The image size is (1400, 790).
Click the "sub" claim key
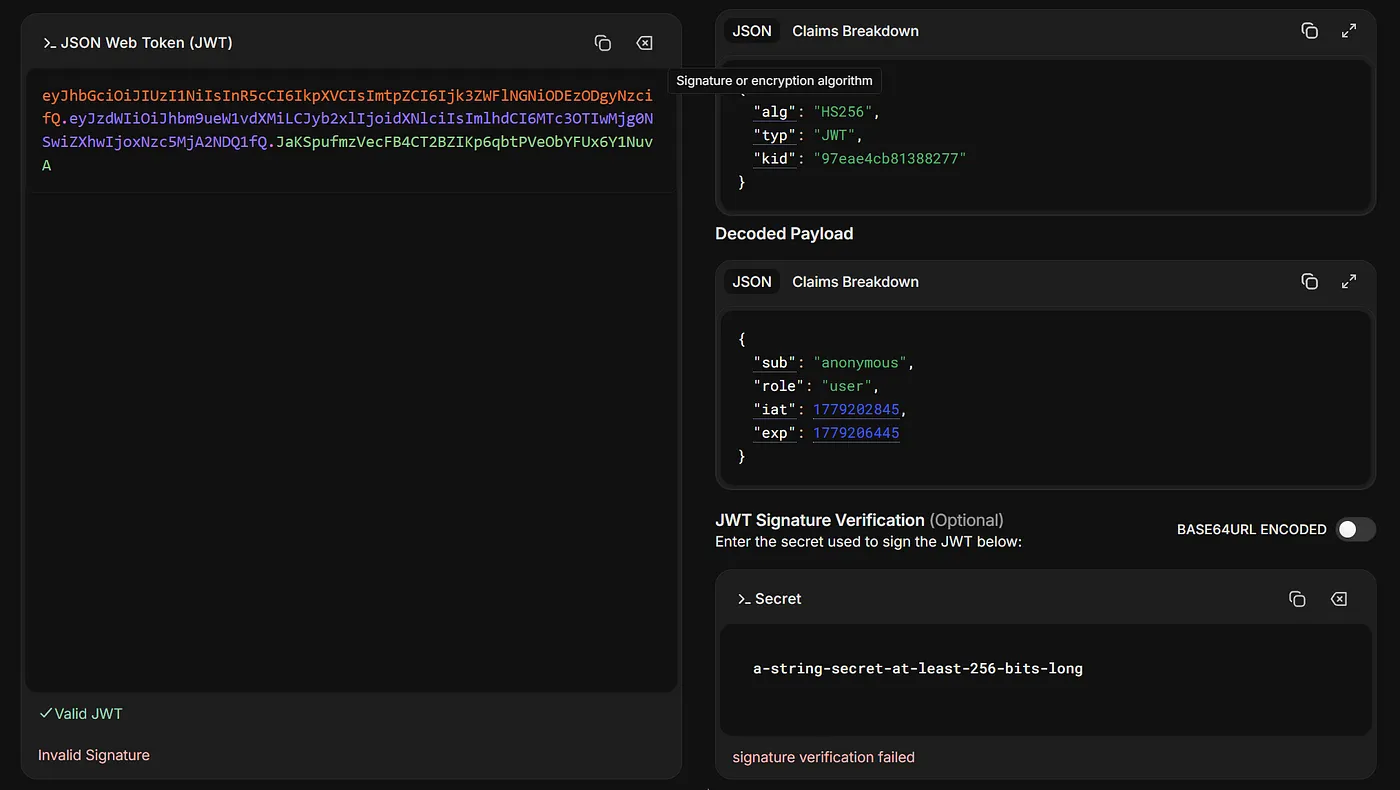775,363
